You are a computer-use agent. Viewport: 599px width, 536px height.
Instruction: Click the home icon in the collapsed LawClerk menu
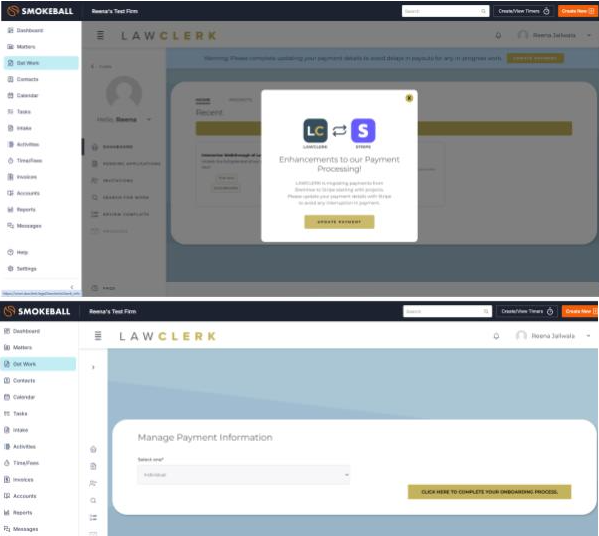point(93,449)
